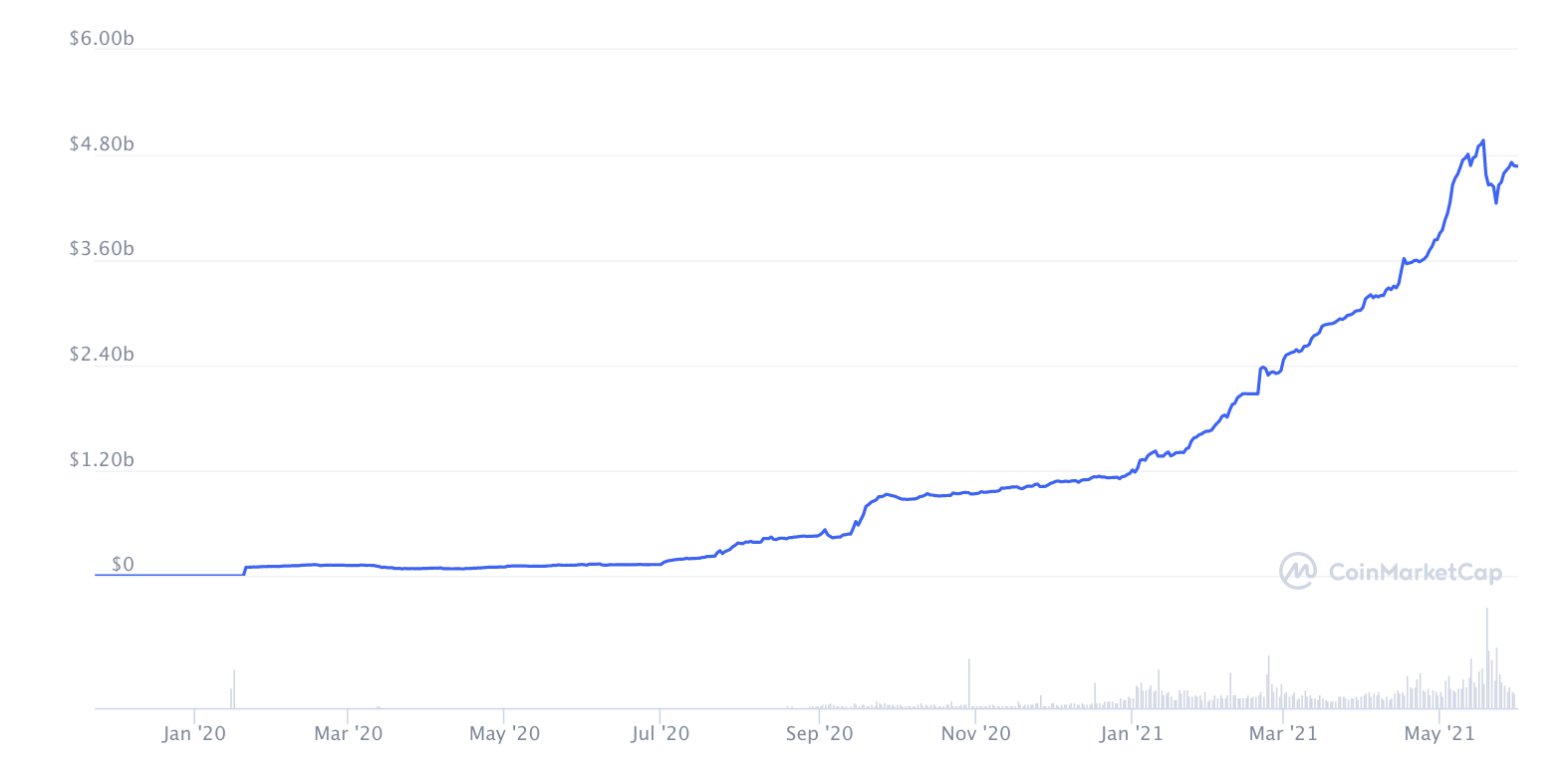Screen dimensions: 1568x769
Task: Click the Sep '20 date label
Action: coord(819,734)
